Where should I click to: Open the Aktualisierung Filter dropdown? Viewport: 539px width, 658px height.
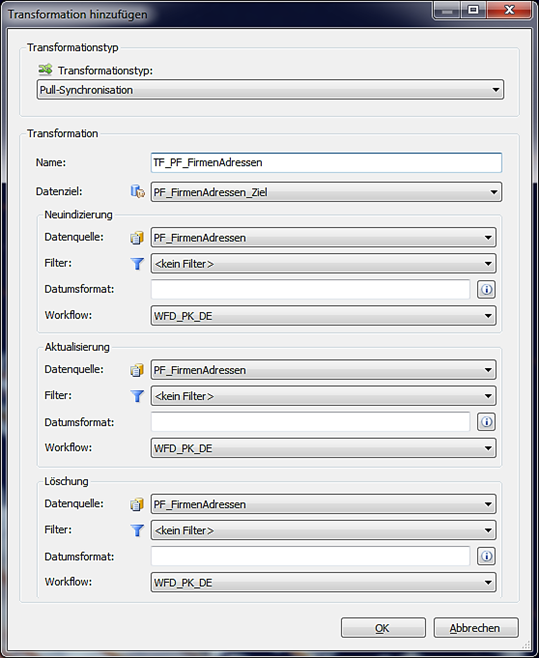323,396
